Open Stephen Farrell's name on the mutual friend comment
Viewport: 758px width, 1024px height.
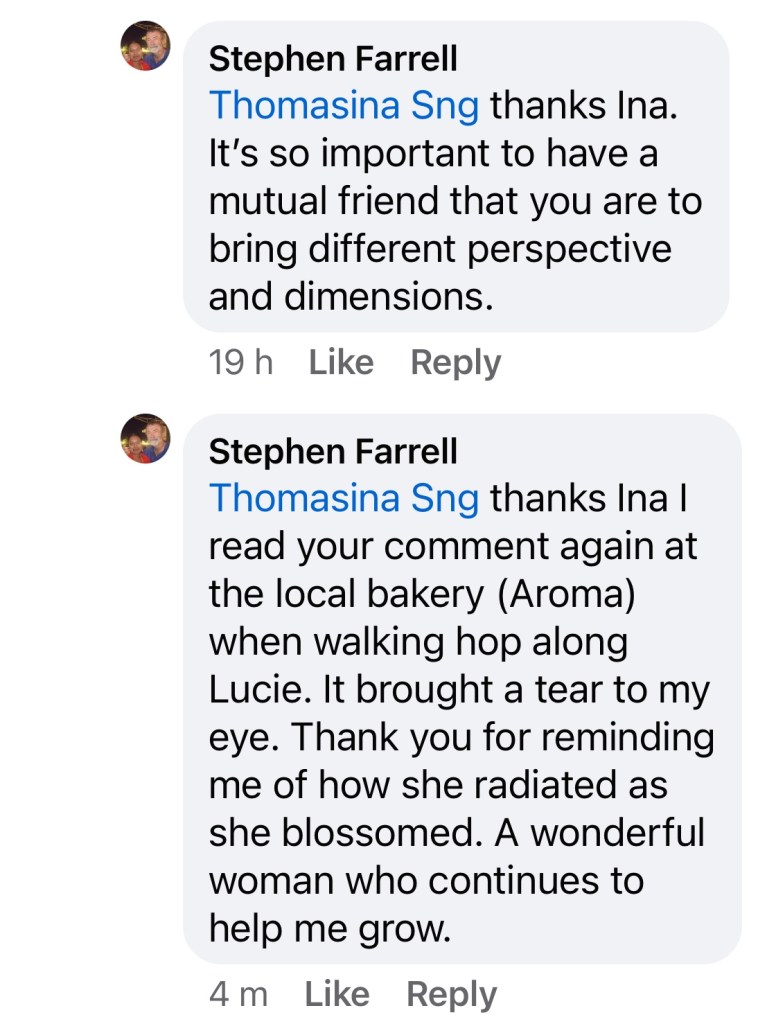pyautogui.click(x=333, y=59)
